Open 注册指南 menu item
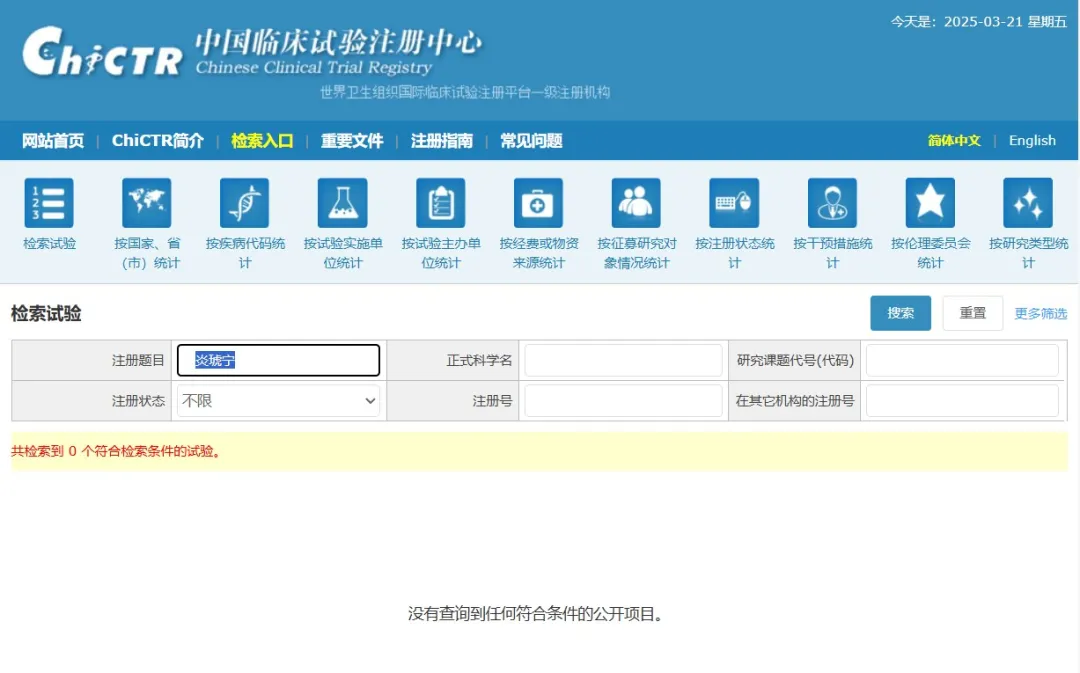 442,141
